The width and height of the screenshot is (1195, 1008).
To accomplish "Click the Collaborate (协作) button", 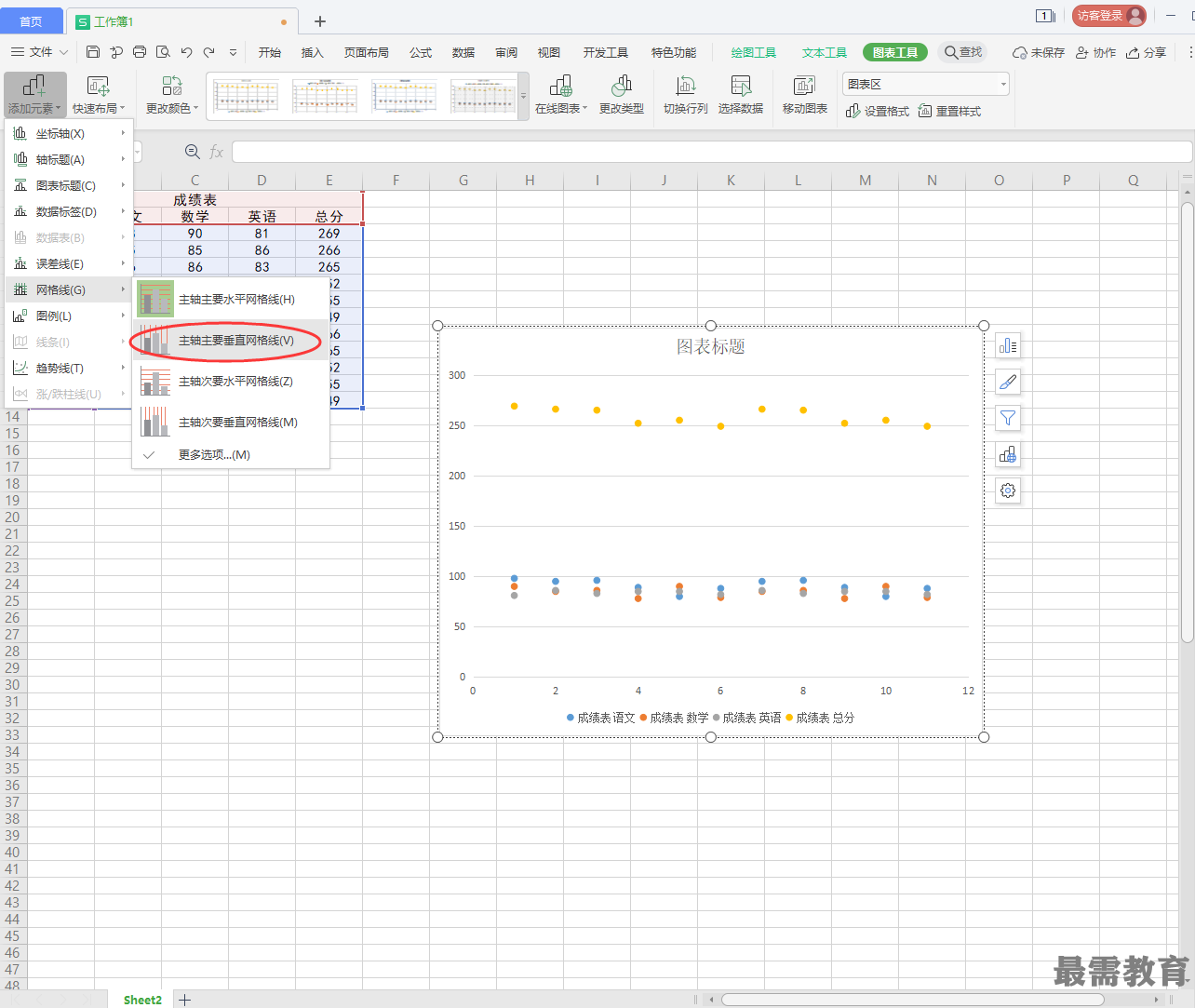I will click(x=1095, y=52).
